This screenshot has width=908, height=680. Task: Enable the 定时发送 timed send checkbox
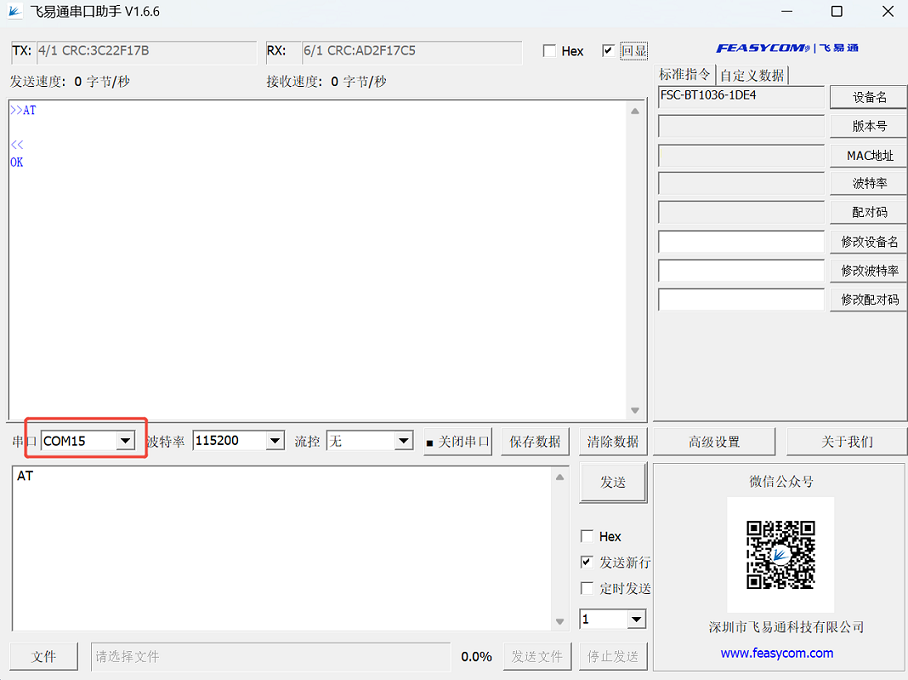pos(587,588)
